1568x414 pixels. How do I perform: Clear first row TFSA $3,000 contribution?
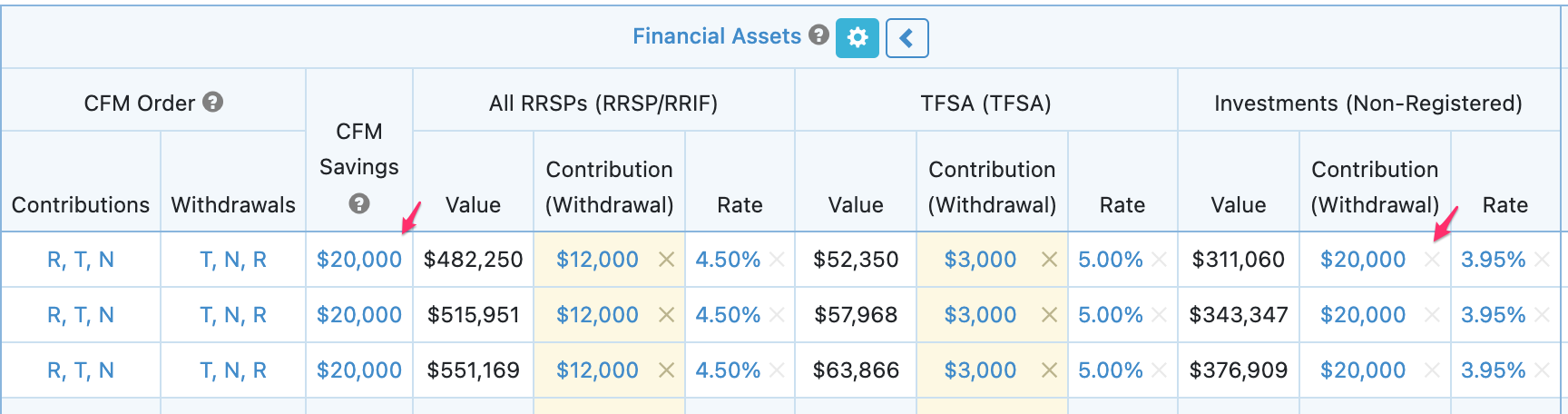pyautogui.click(x=1049, y=260)
